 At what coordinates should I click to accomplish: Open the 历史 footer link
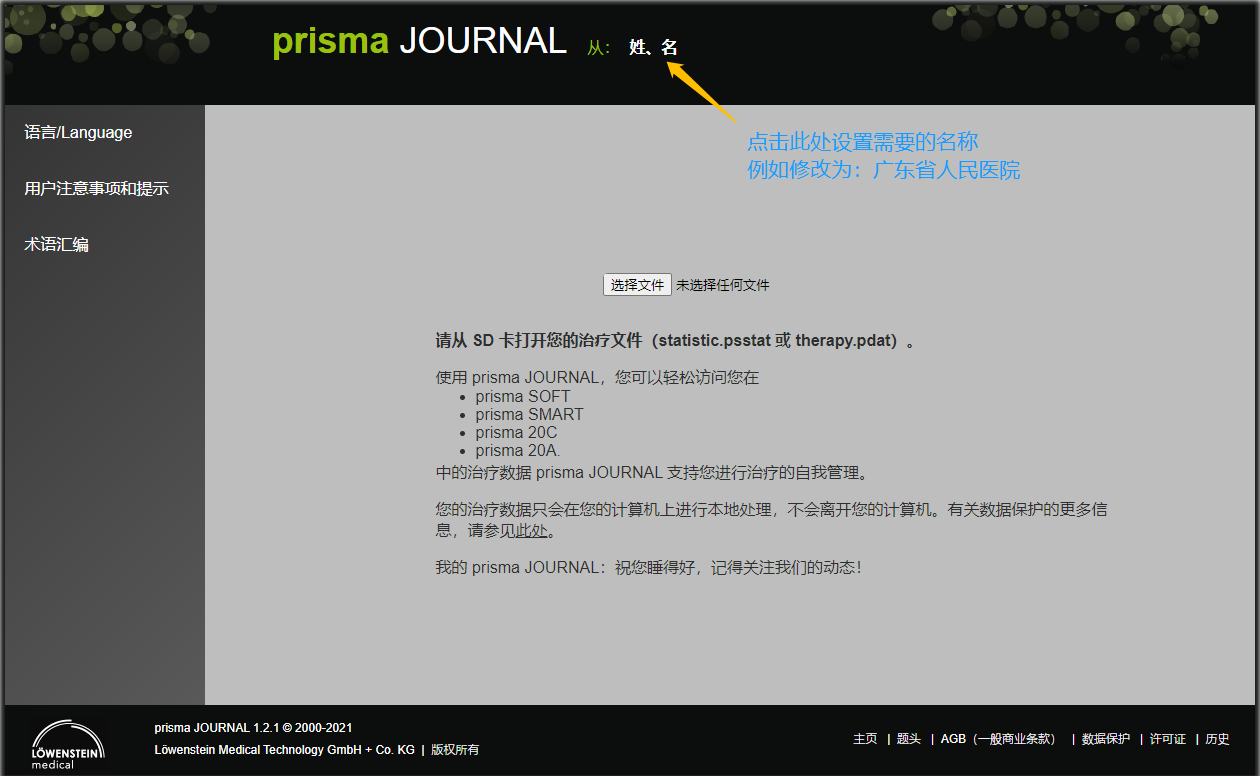[x=1217, y=739]
